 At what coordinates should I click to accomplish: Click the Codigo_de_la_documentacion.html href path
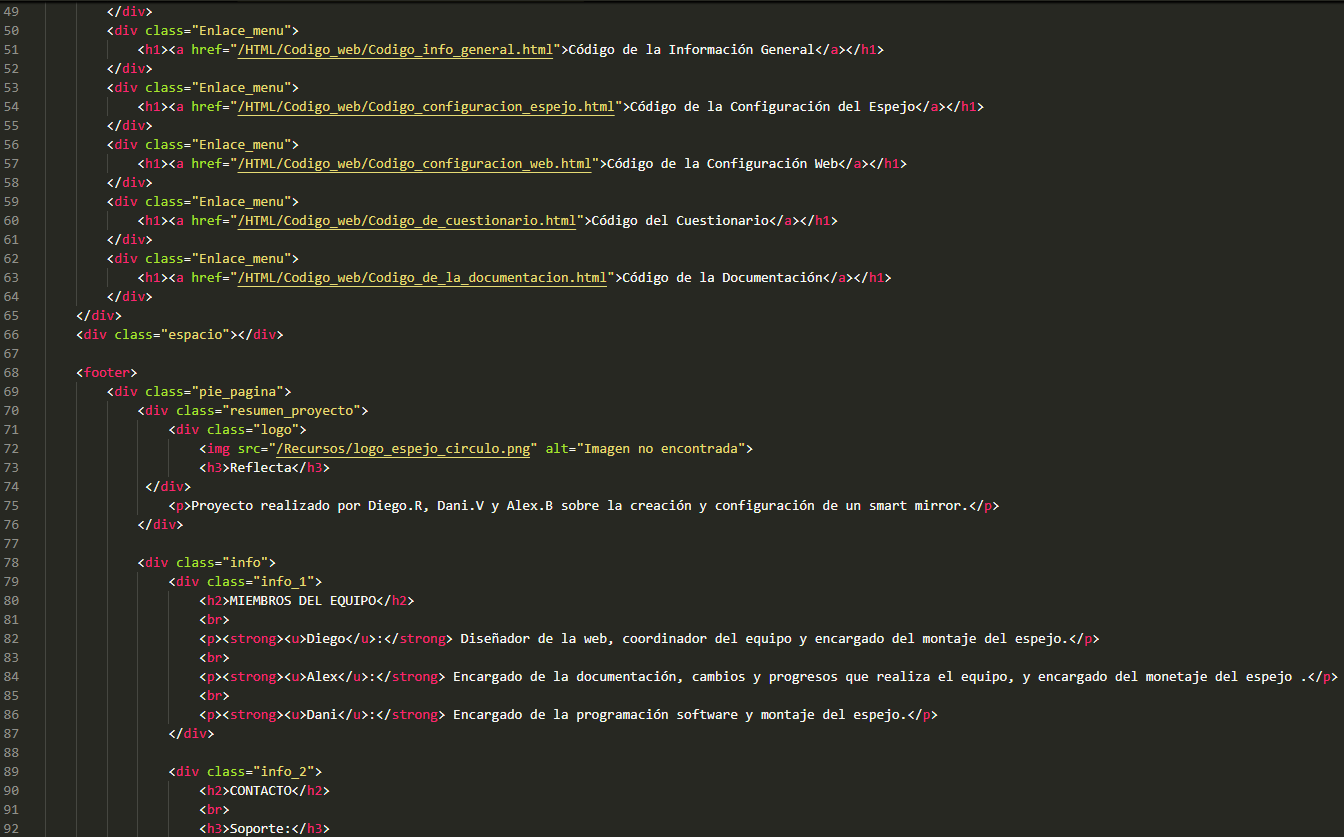422,278
